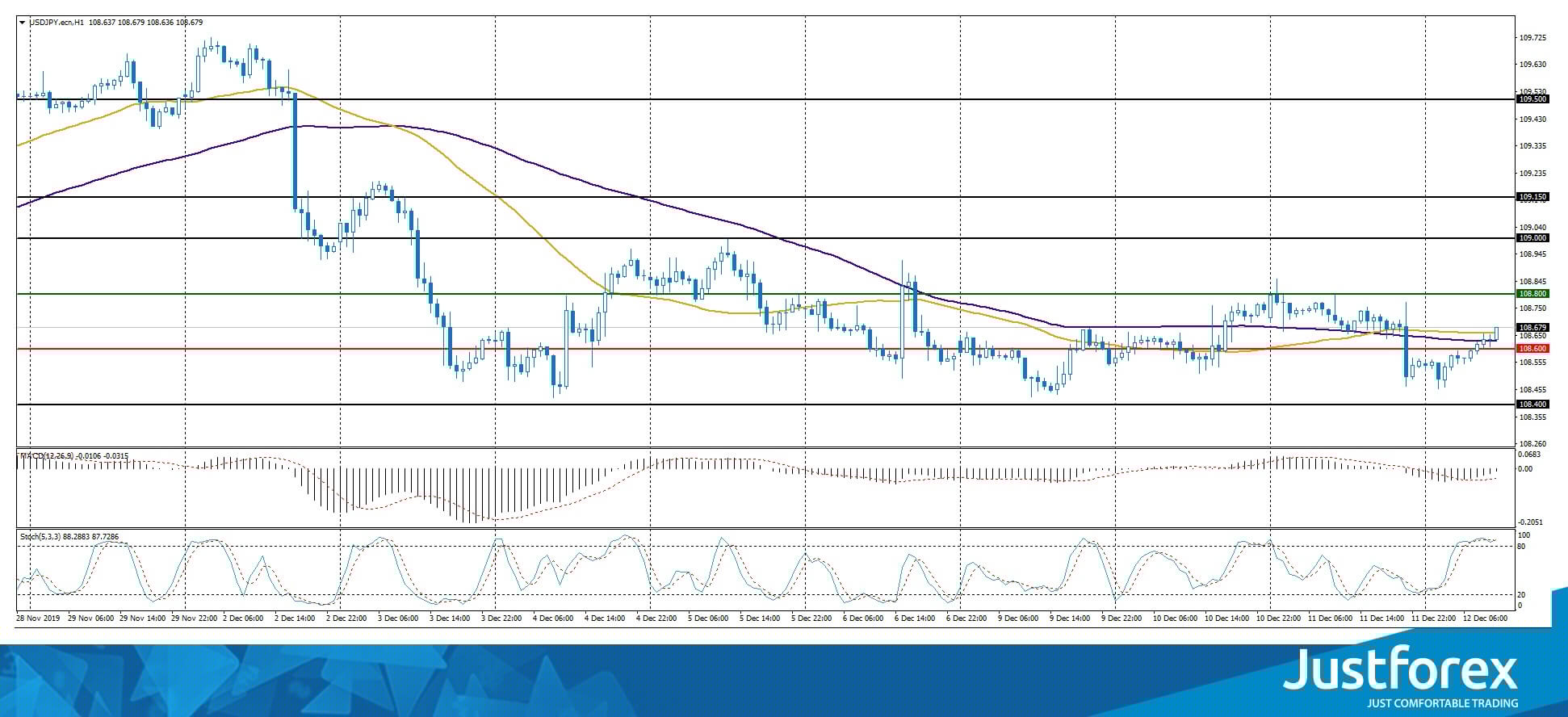Select the 108.400 level price tag
Viewport: 1568px width, 717px height.
[x=1532, y=405]
